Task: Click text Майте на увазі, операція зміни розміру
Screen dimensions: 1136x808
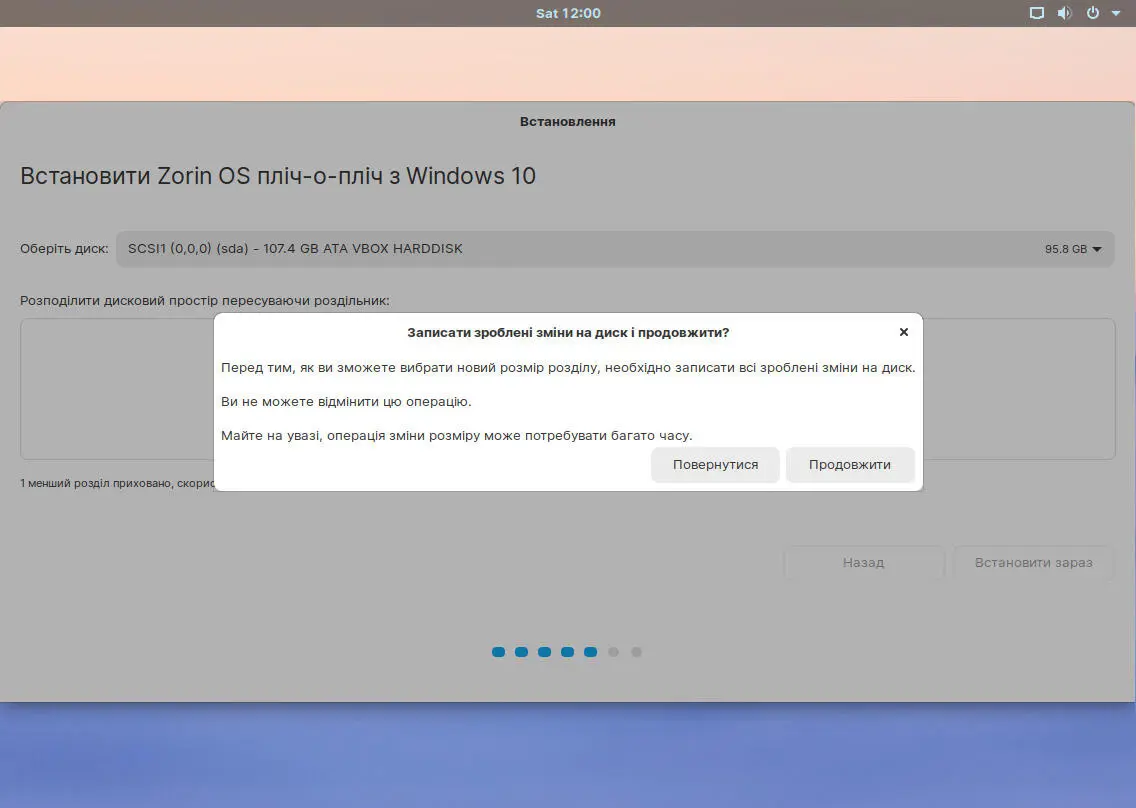Action: pos(456,436)
